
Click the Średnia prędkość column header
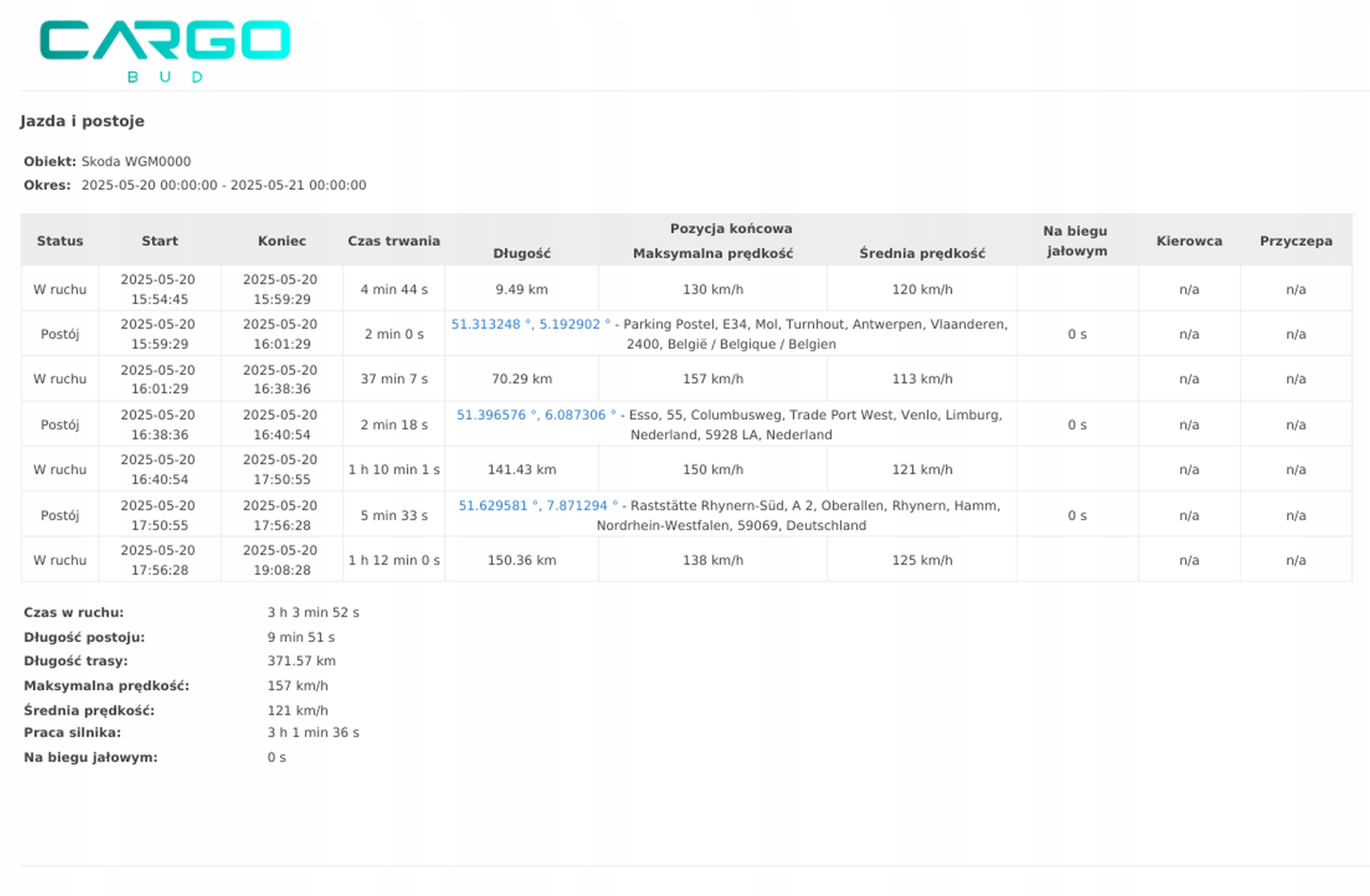(x=922, y=253)
